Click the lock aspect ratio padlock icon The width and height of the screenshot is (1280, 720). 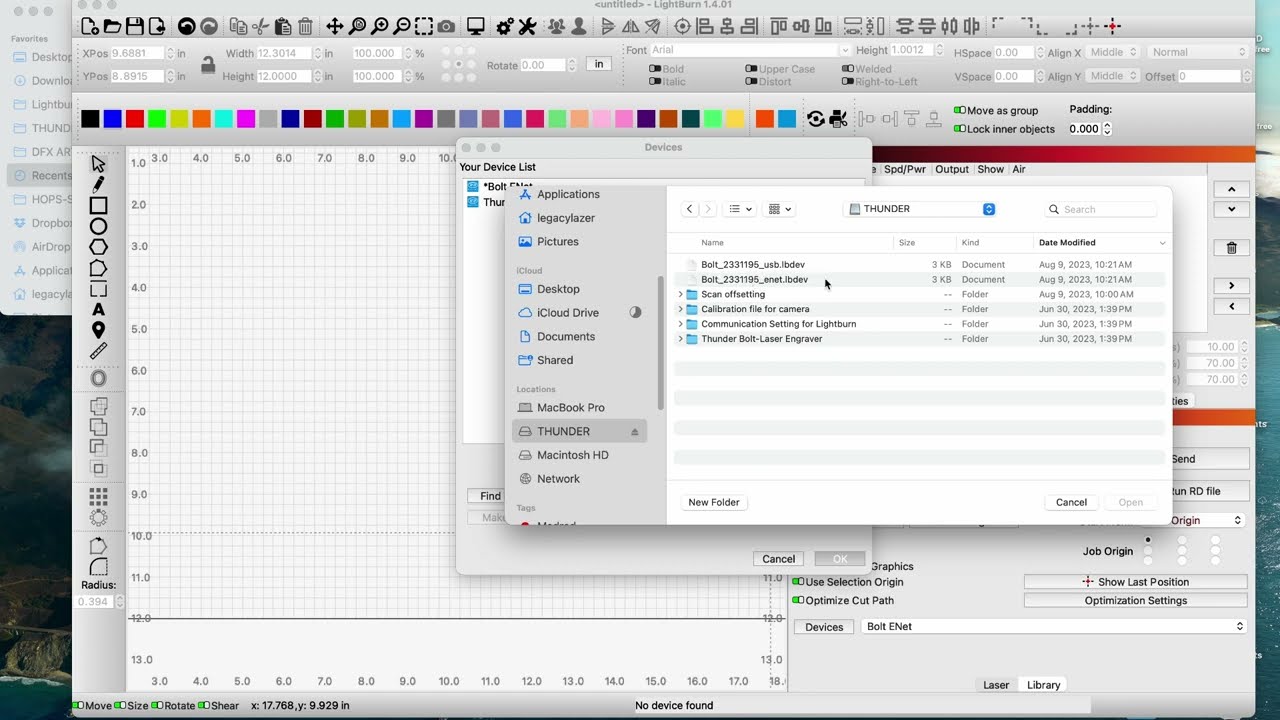[208, 65]
